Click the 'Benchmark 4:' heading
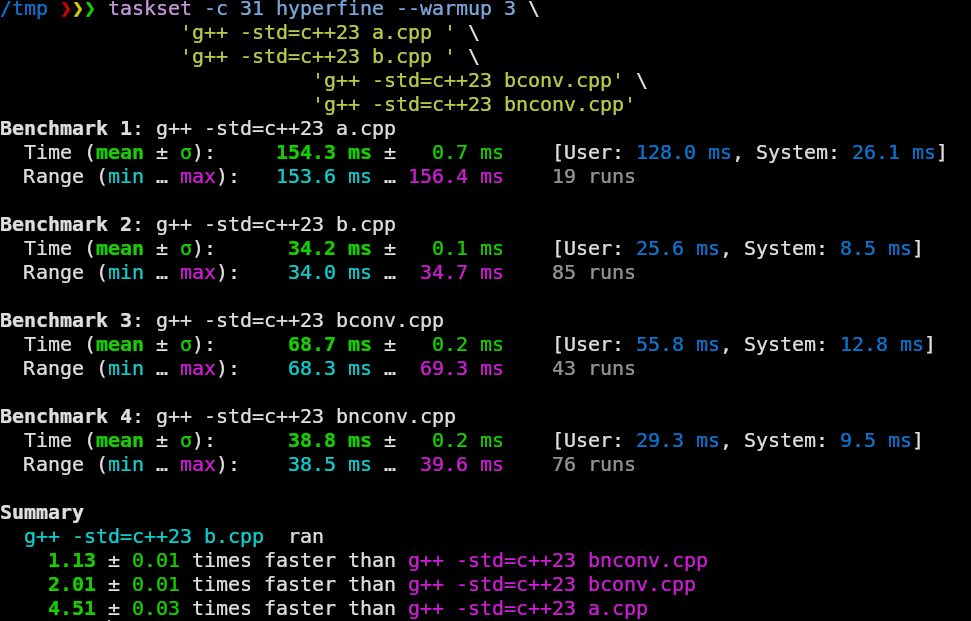 [71, 417]
